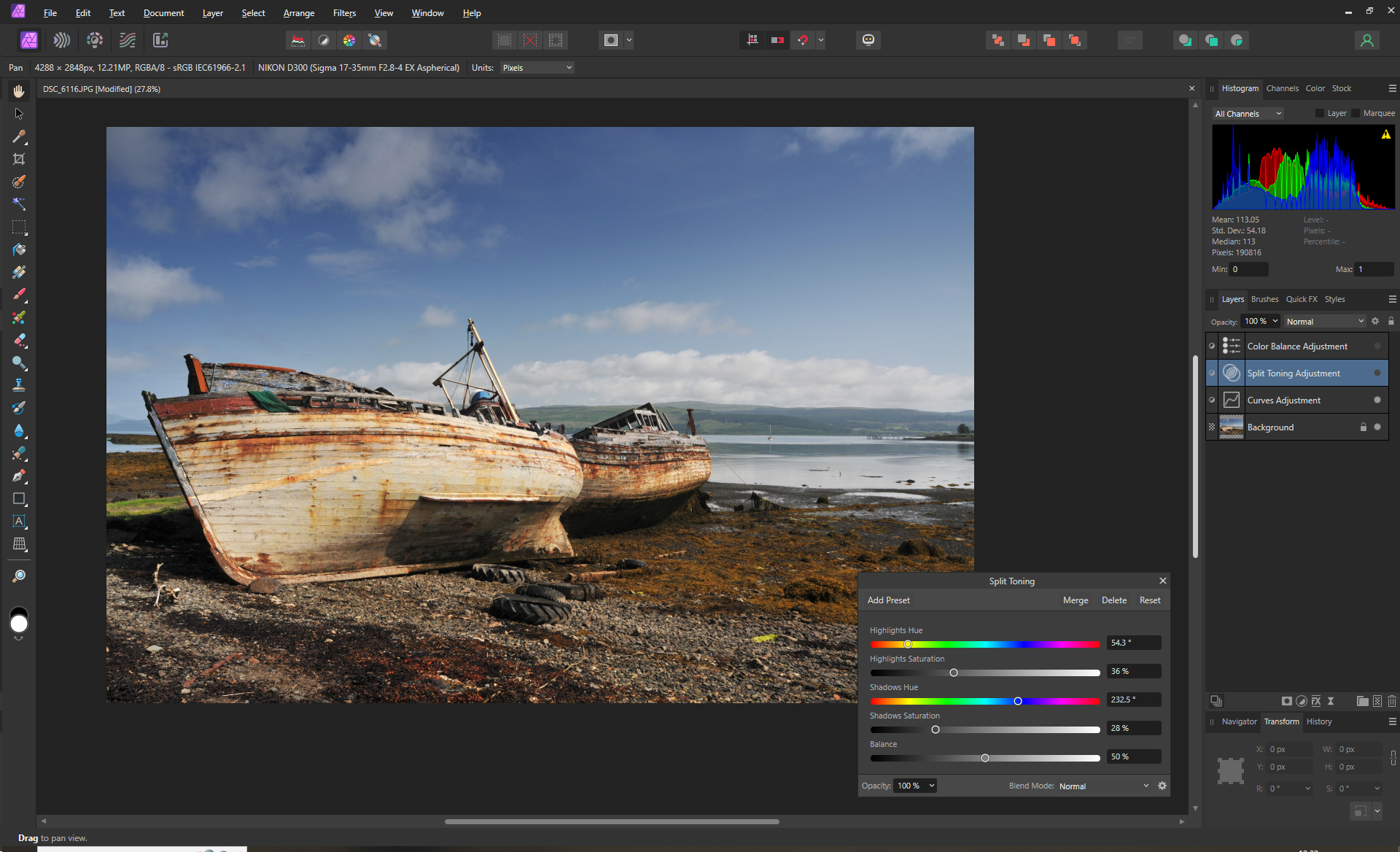
Task: Switch to the Brushes tab
Action: click(1264, 299)
